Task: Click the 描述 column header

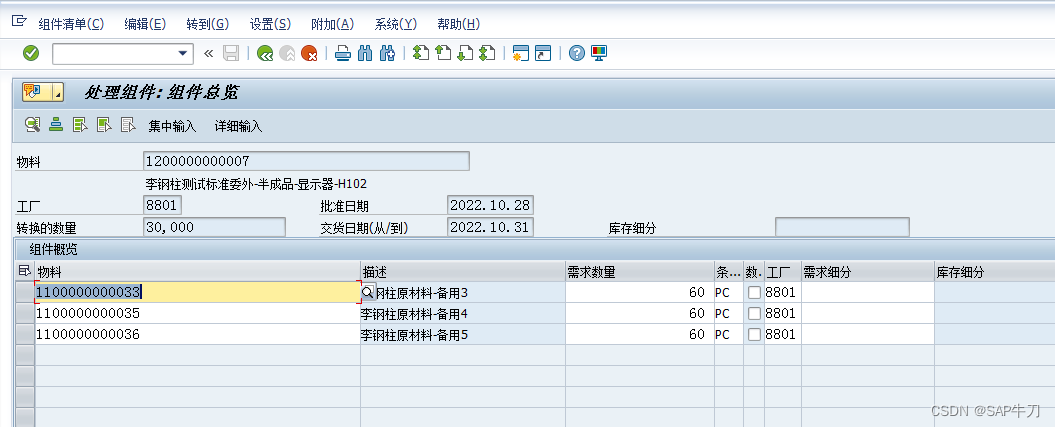Action: (463, 272)
